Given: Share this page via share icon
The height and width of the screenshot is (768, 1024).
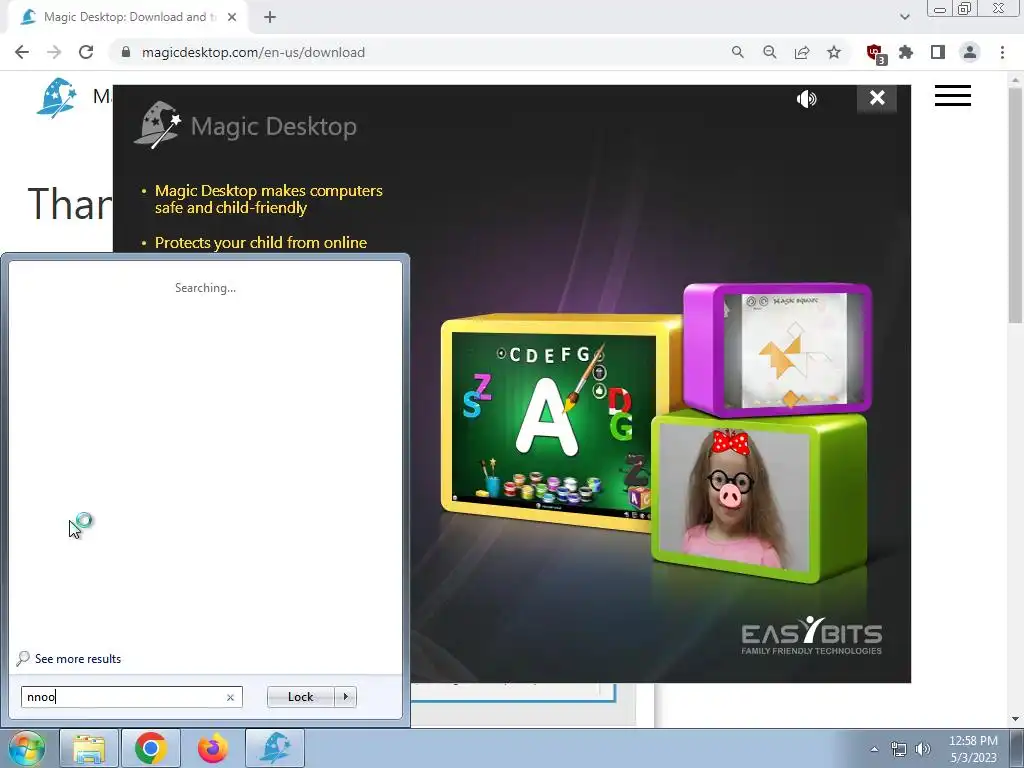Looking at the screenshot, I should pyautogui.click(x=802, y=52).
